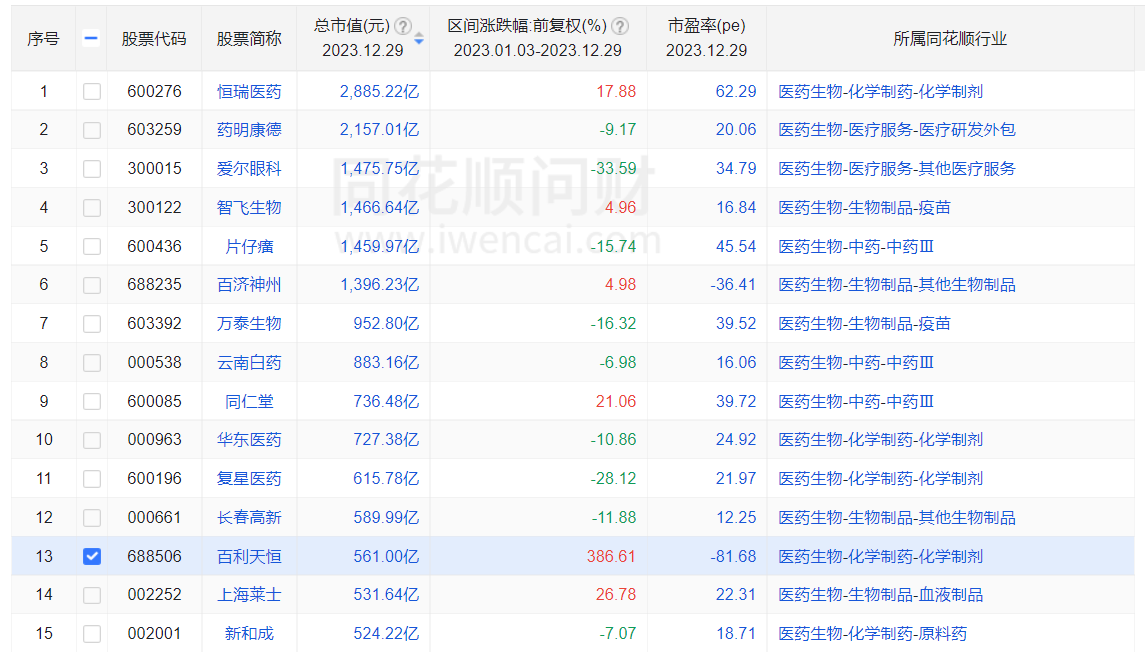Image resolution: width=1145 pixels, height=652 pixels.
Task: Open stock link 百济神州
Action: pos(249,285)
